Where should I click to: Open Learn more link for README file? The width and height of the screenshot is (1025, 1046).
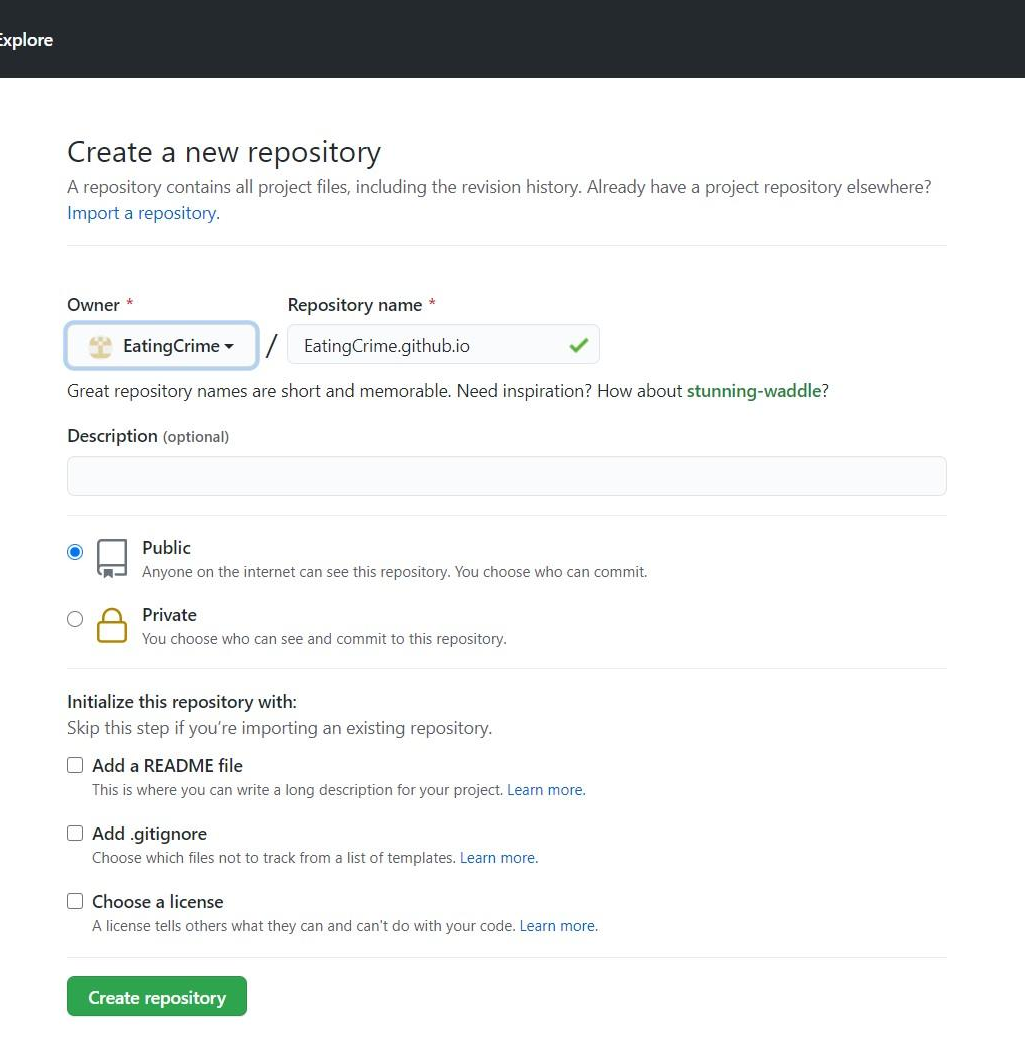point(546,790)
